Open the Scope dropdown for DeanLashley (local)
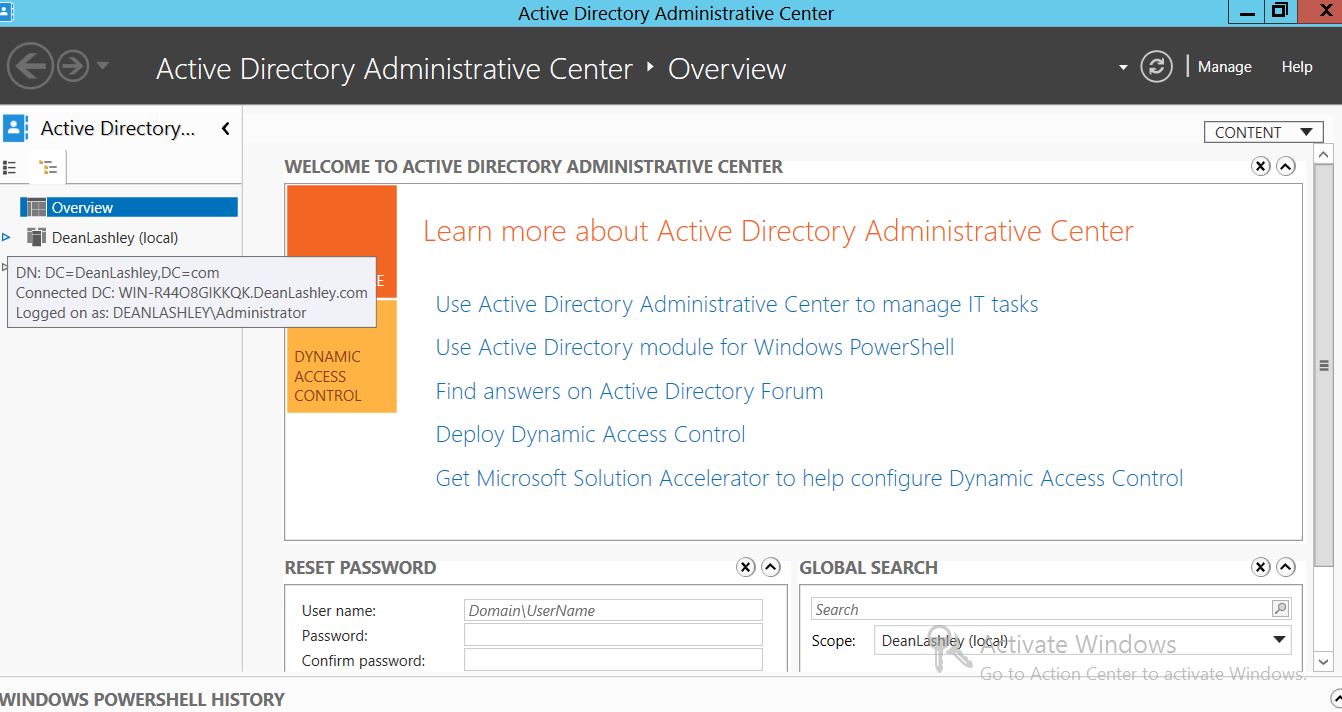 [x=1279, y=640]
